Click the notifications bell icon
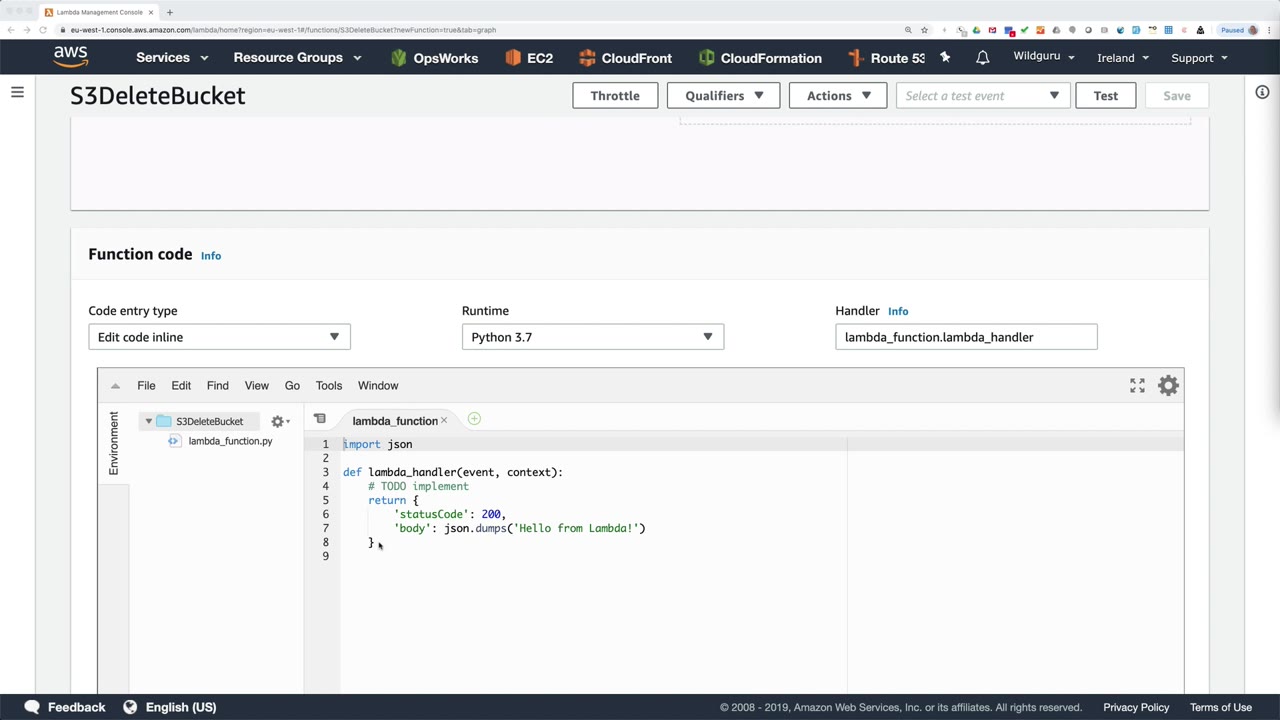Image resolution: width=1280 pixels, height=720 pixels. pos(982,58)
